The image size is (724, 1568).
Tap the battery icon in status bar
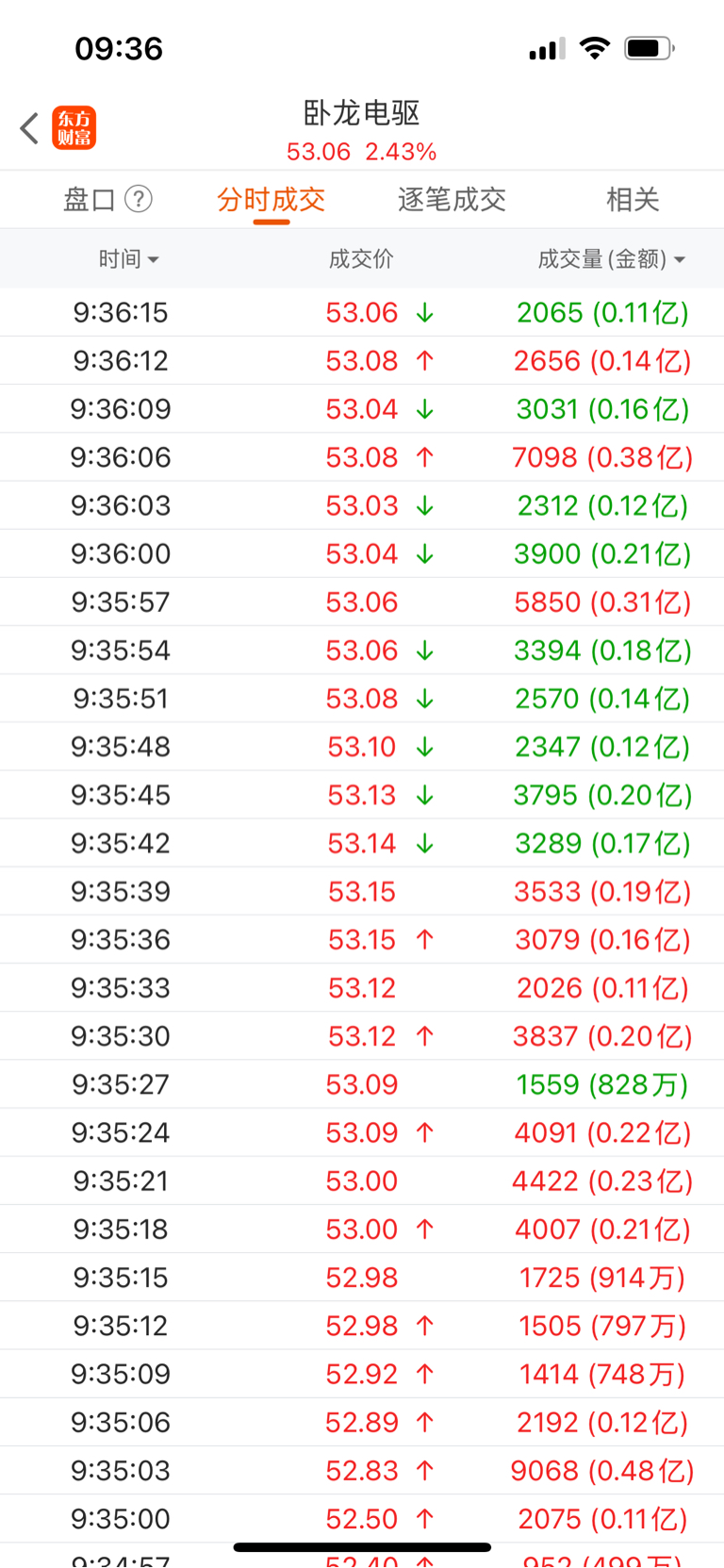point(649,48)
